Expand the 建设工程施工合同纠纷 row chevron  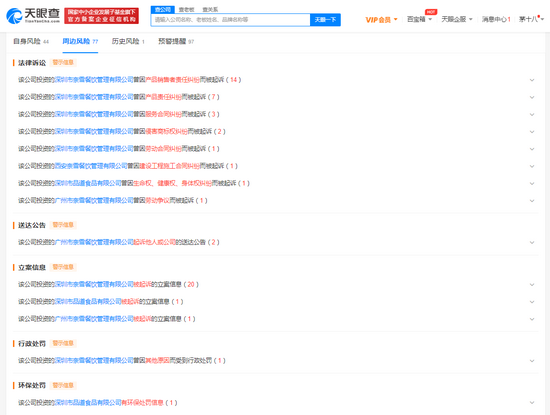click(532, 166)
